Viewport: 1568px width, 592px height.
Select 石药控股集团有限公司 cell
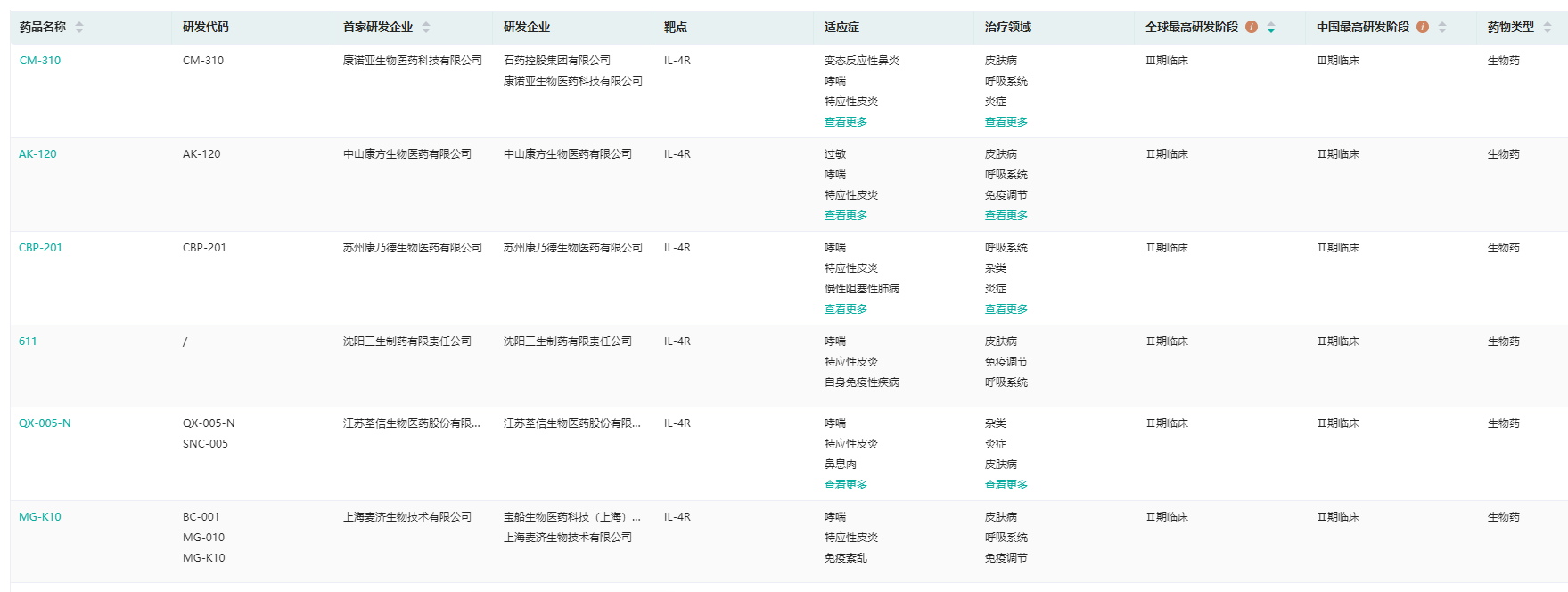(x=557, y=61)
